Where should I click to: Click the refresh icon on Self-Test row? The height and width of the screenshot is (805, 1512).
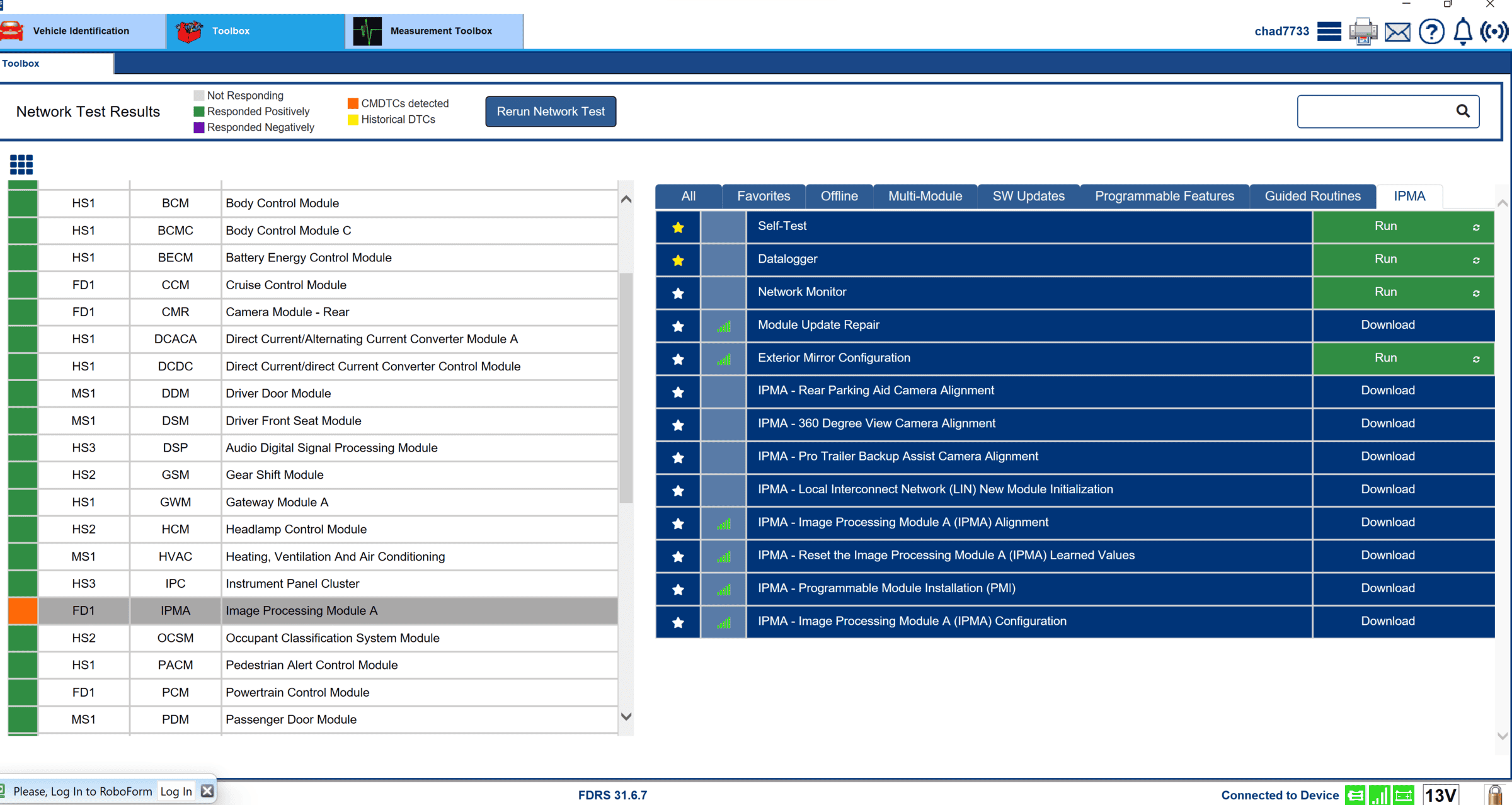pos(1476,227)
